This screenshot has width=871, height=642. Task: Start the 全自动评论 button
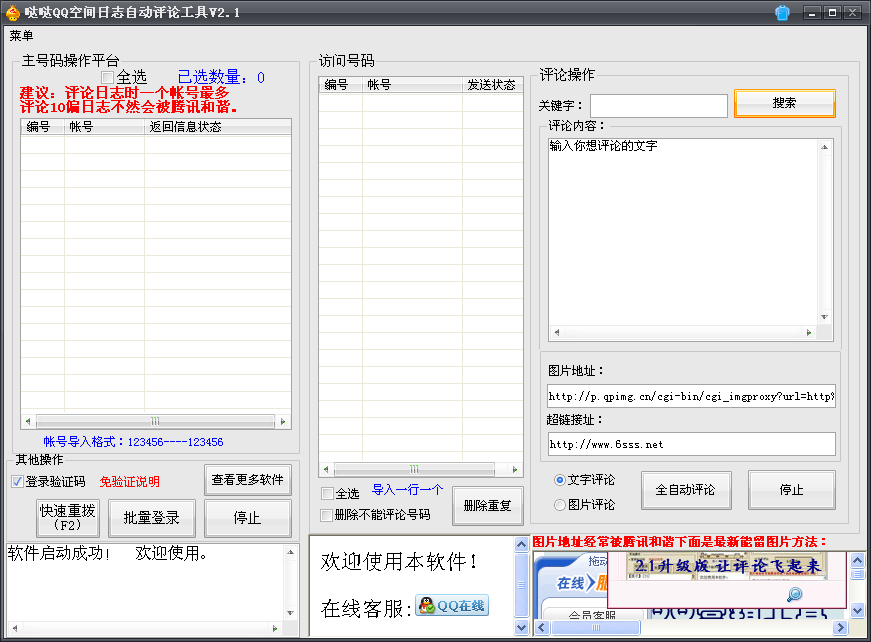[x=686, y=490]
